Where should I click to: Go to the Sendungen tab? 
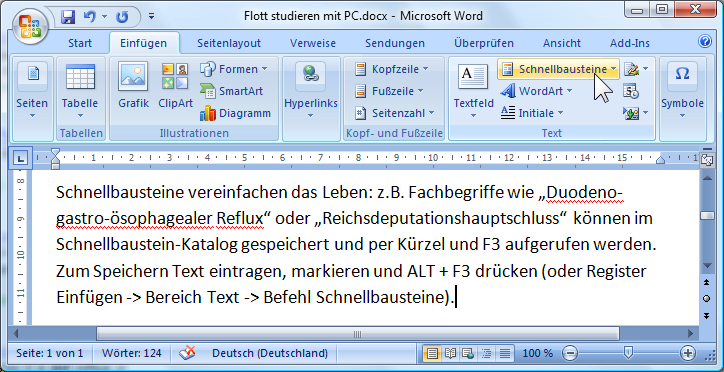(x=395, y=43)
